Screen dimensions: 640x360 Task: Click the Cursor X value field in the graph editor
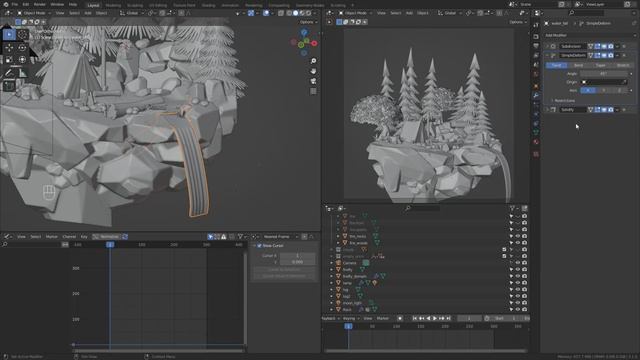coord(297,256)
